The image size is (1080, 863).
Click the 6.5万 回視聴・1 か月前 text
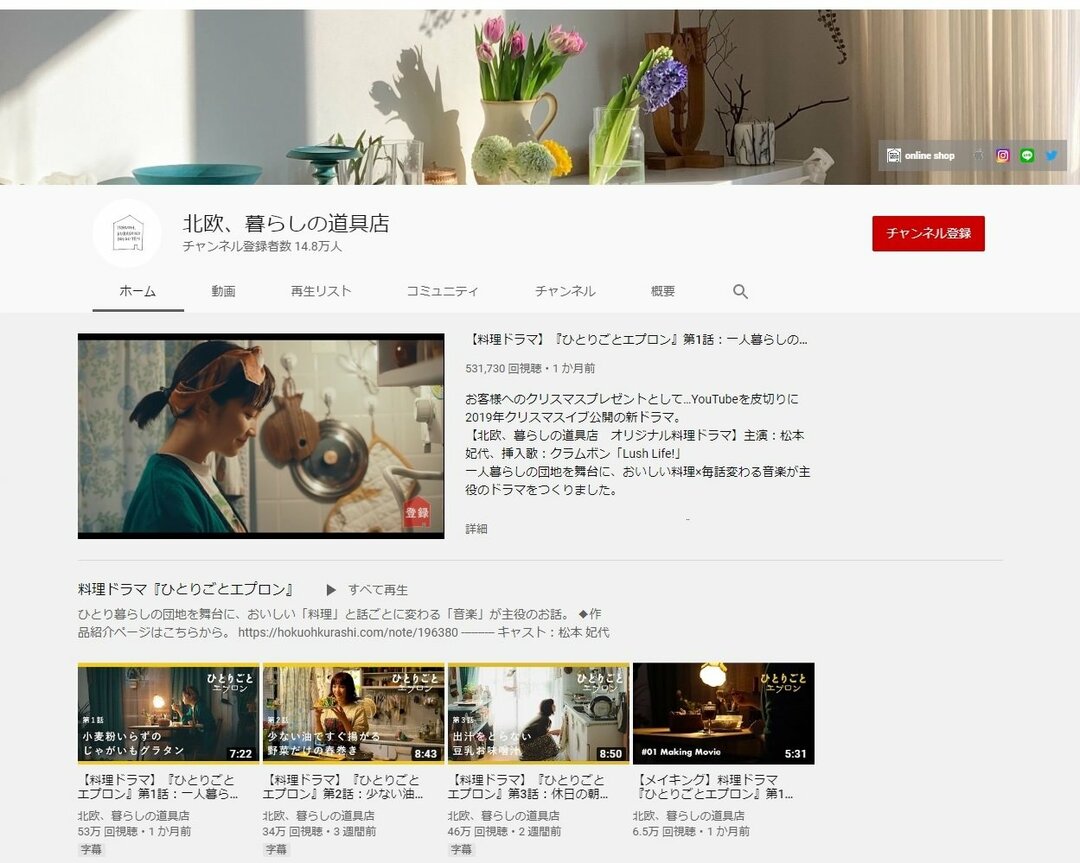[692, 832]
